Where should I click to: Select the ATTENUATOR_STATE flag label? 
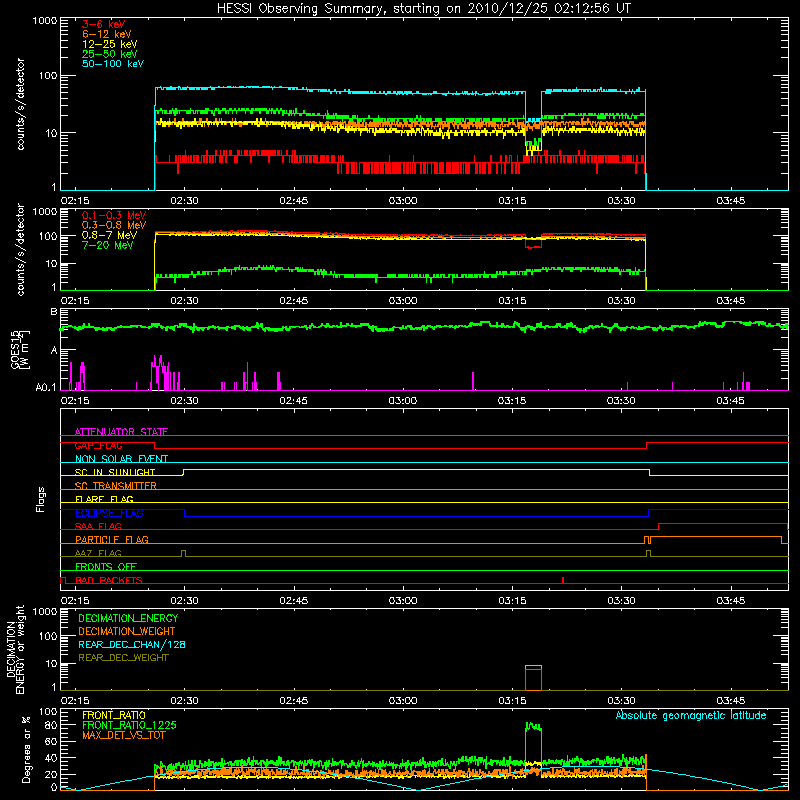[x=121, y=432]
